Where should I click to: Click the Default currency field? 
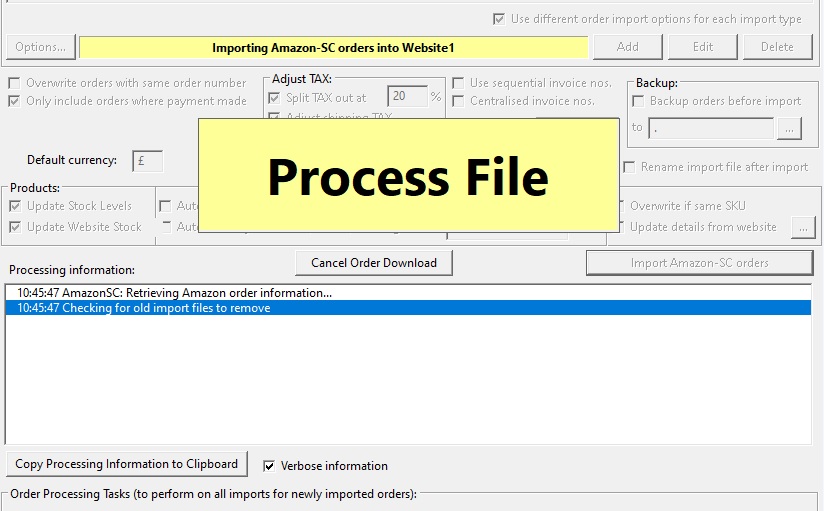click(x=148, y=161)
